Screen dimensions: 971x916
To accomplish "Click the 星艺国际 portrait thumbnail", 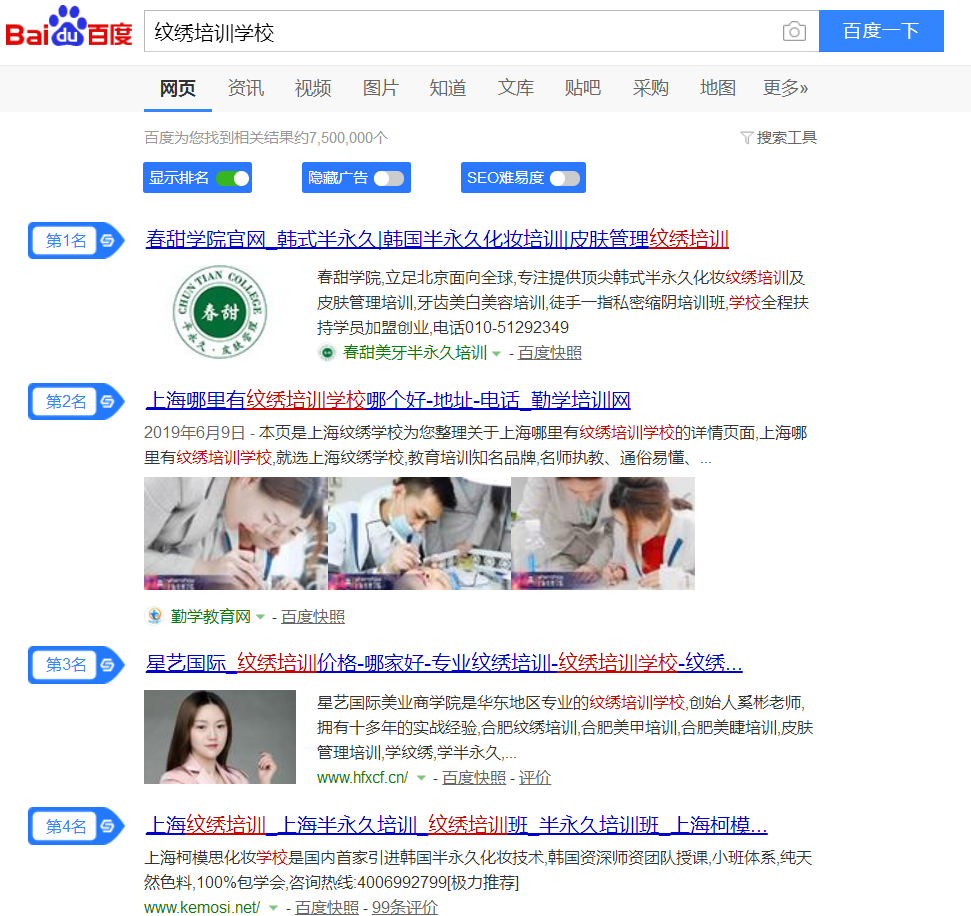I will 220,737.
